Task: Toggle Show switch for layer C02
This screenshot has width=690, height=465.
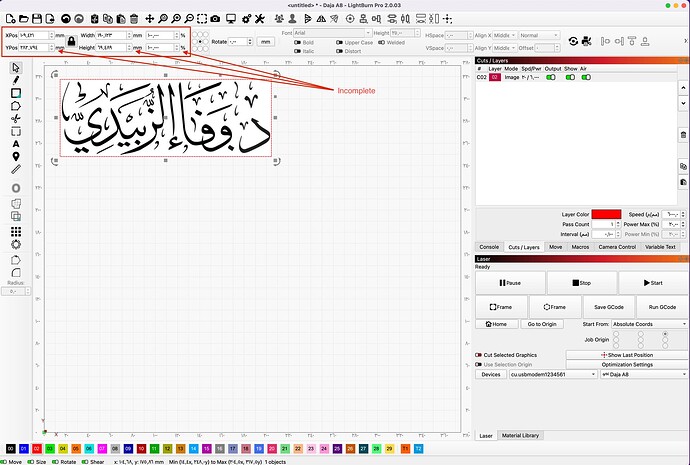Action: 571,76
